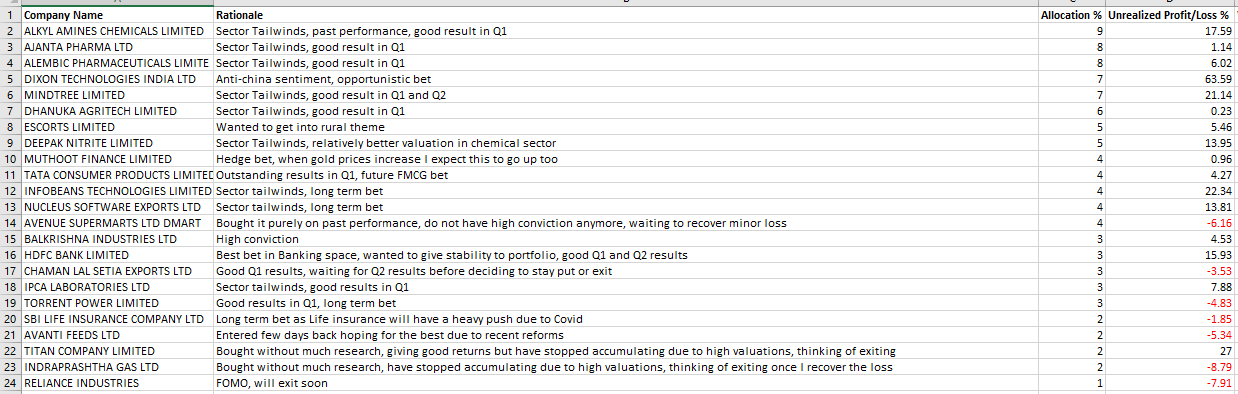Select the MUTHOOT FINANCE LIMITED cell
1238x394 pixels.
click(117, 159)
